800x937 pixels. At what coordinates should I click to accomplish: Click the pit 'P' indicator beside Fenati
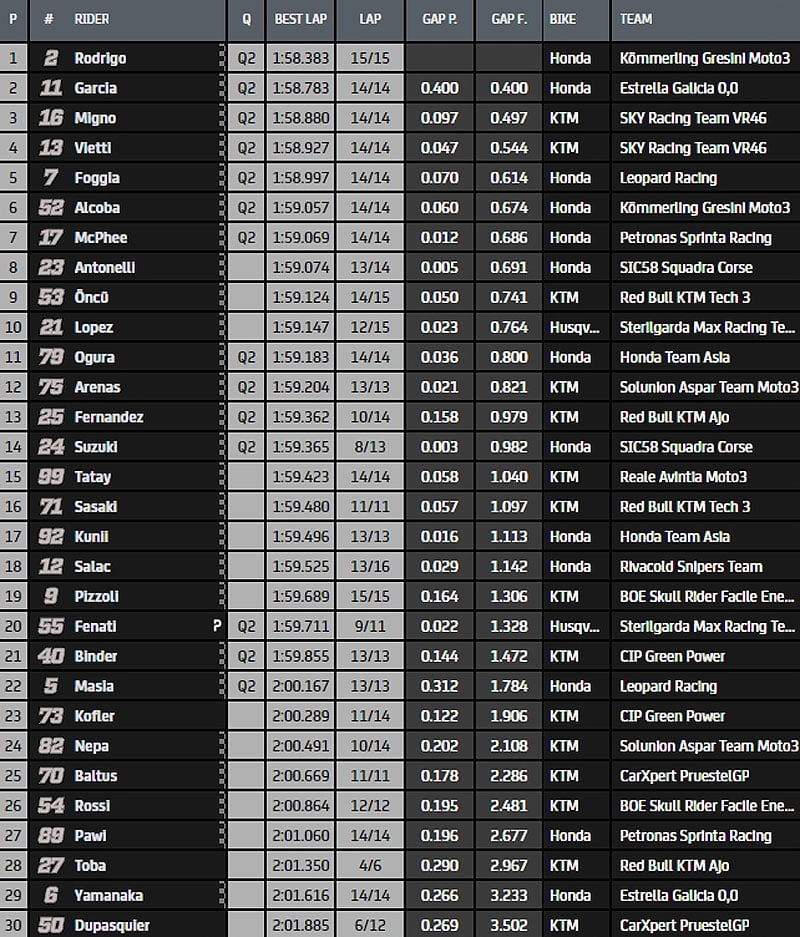[216, 626]
